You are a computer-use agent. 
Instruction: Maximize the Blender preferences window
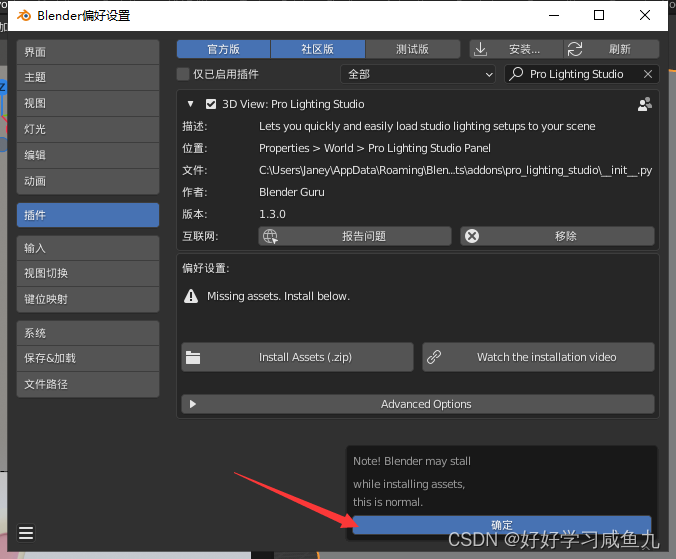coord(599,16)
